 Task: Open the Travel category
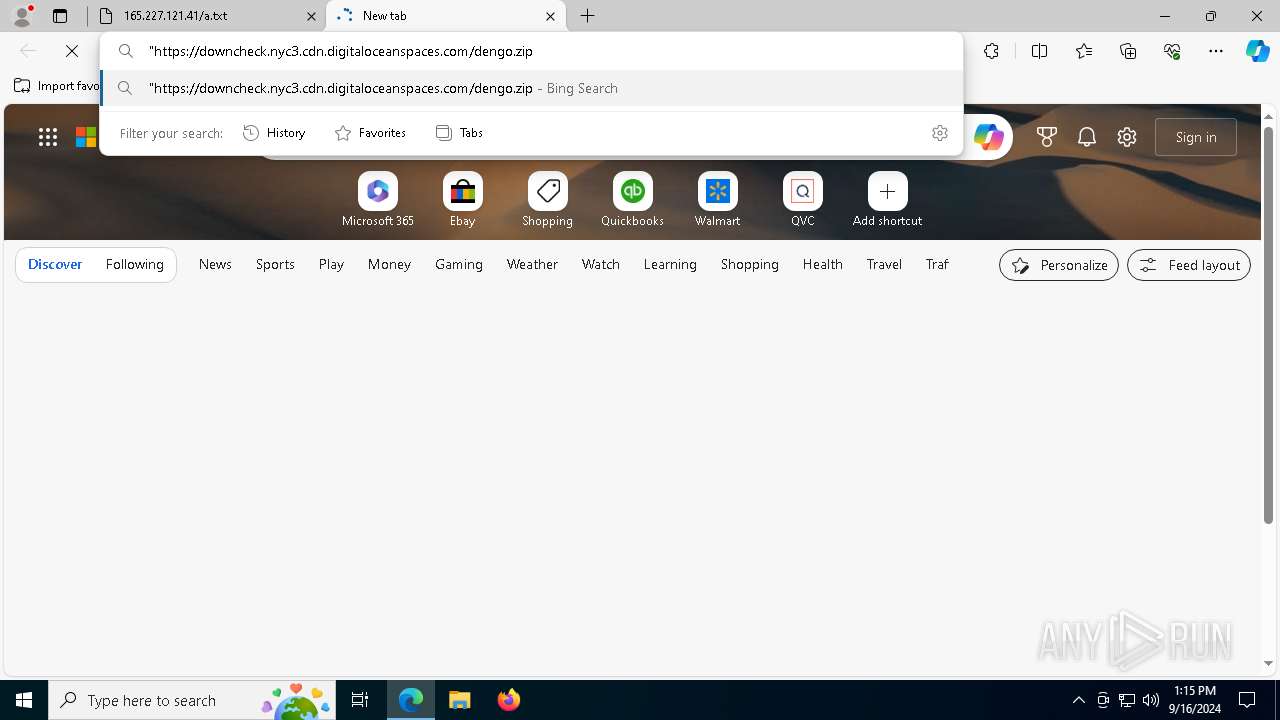click(884, 265)
